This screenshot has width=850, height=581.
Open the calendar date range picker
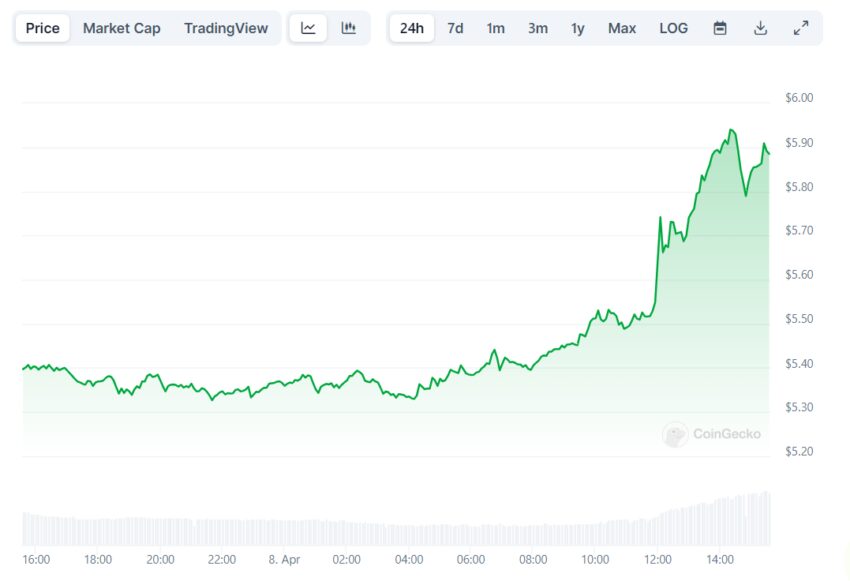click(720, 28)
